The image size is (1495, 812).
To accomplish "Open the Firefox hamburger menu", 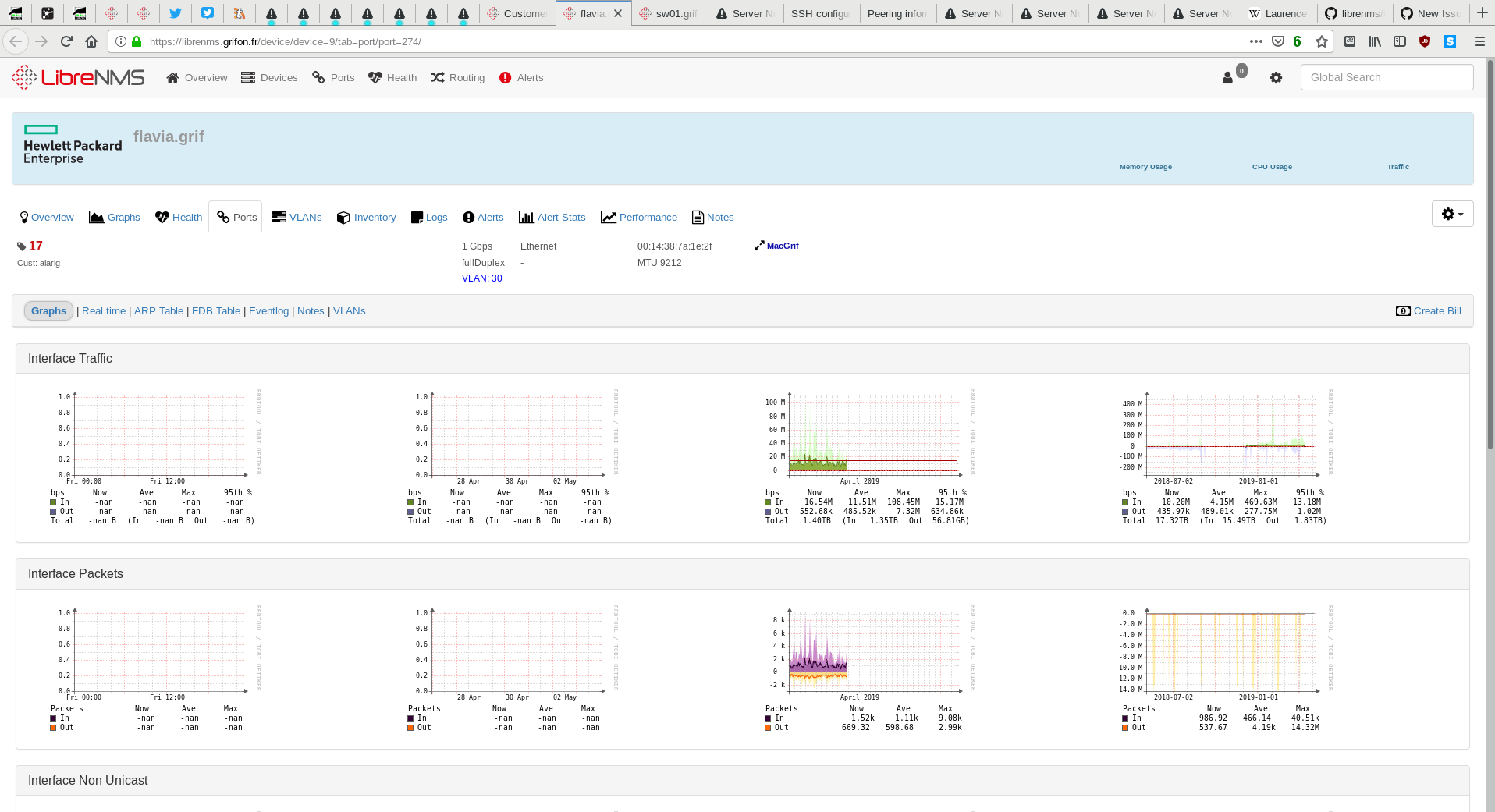I will [1479, 41].
